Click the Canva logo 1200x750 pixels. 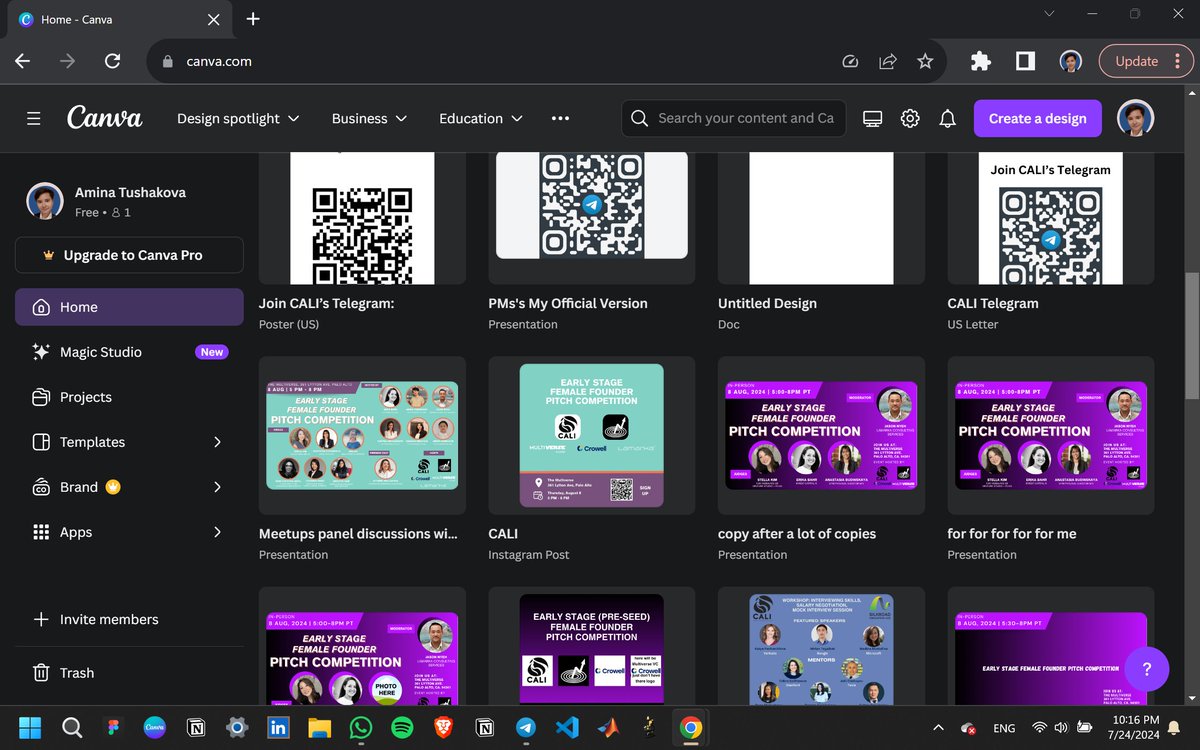[105, 118]
